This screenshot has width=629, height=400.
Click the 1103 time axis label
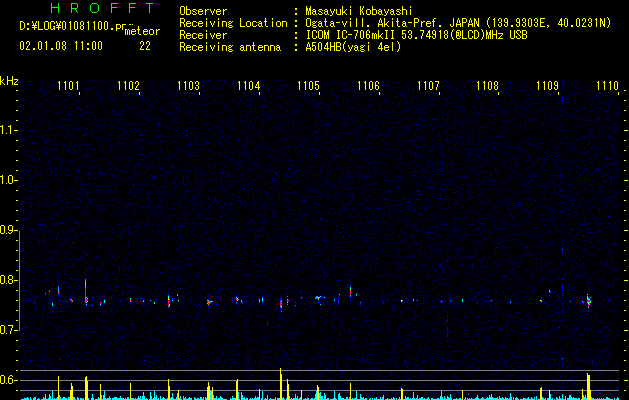point(189,85)
